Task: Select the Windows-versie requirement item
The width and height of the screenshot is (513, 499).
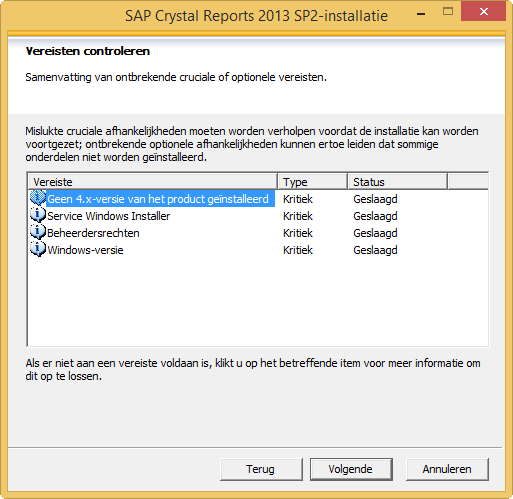Action: pyautogui.click(x=85, y=250)
